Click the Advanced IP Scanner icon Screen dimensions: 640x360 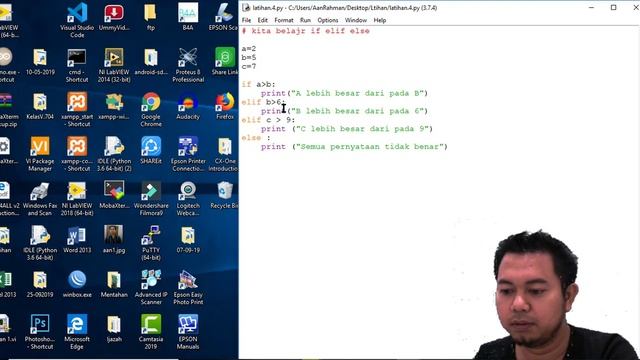[151, 287]
